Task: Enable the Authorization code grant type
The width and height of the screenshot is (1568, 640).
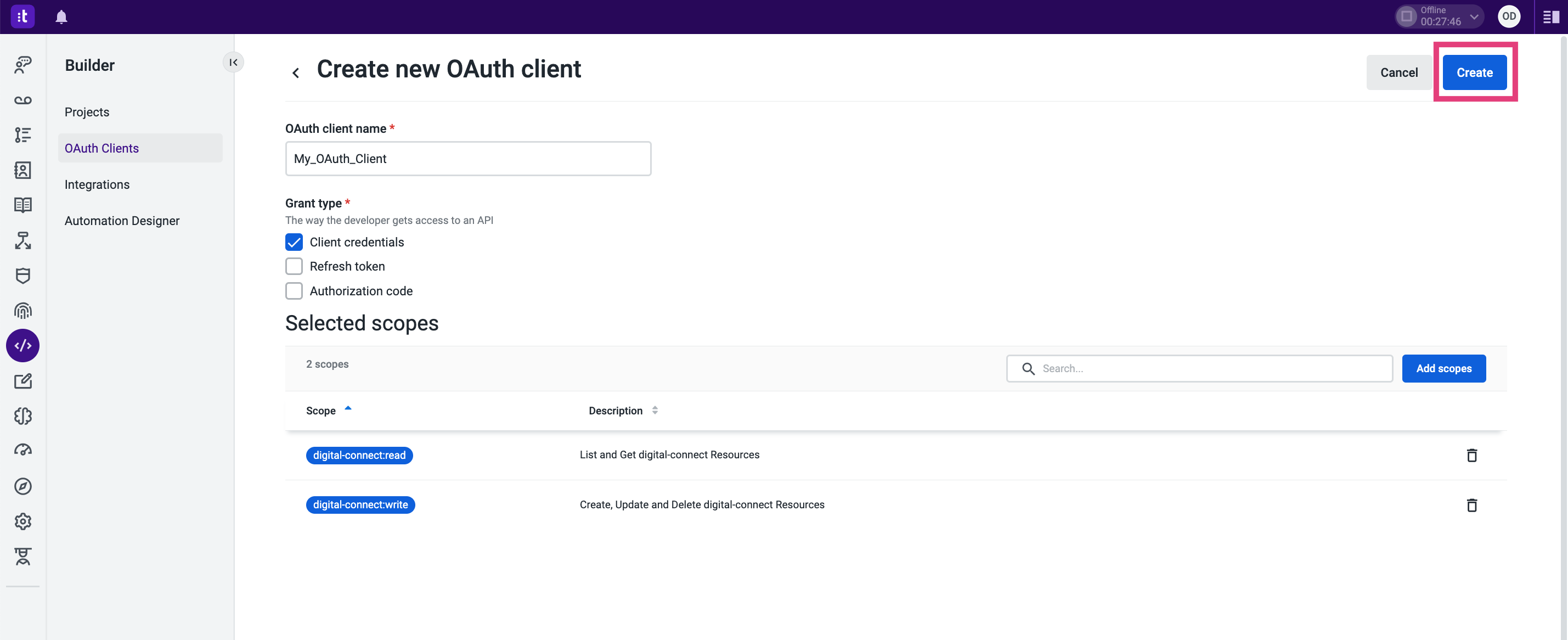Action: (294, 291)
